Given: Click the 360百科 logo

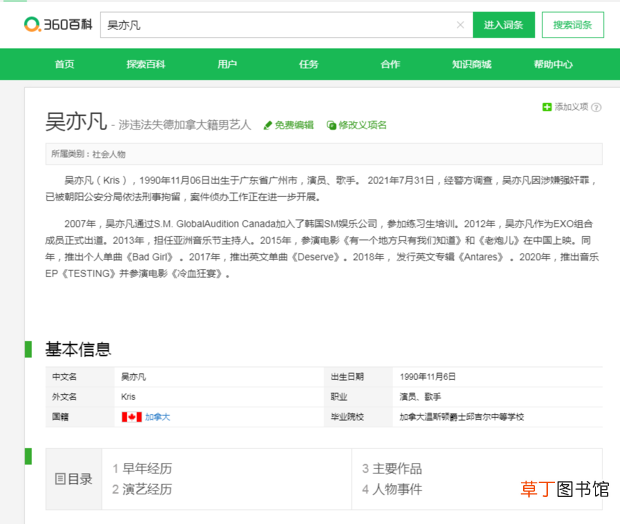Looking at the screenshot, I should click(x=58, y=25).
